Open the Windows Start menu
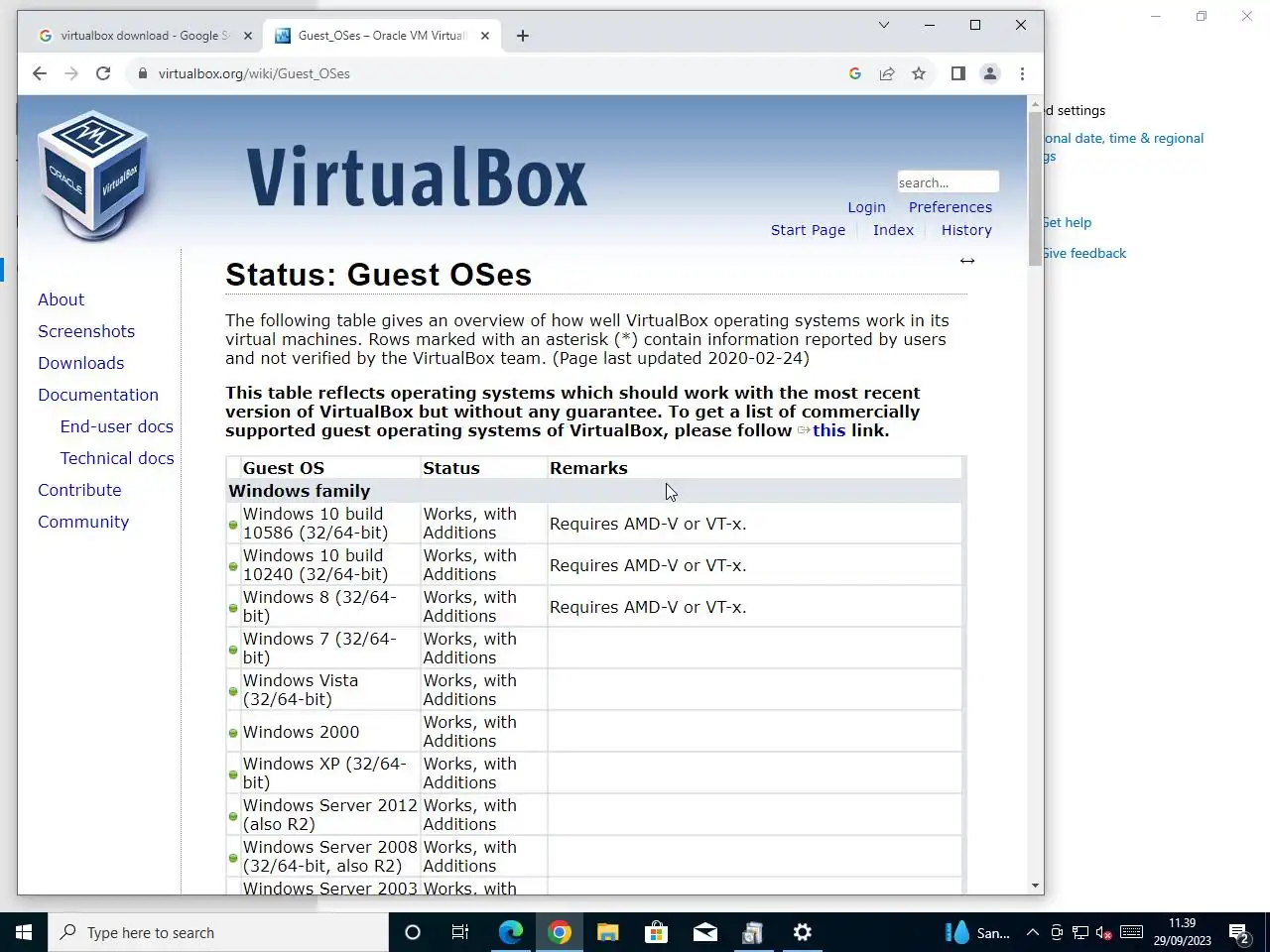The image size is (1270, 952). [24, 932]
